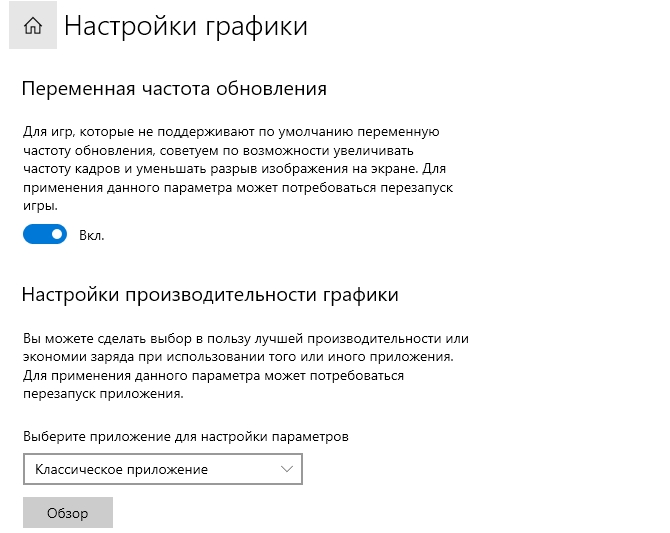This screenshot has height=533, width=670.
Task: Toggle the variable refresh rate switch
Action: click(x=44, y=235)
